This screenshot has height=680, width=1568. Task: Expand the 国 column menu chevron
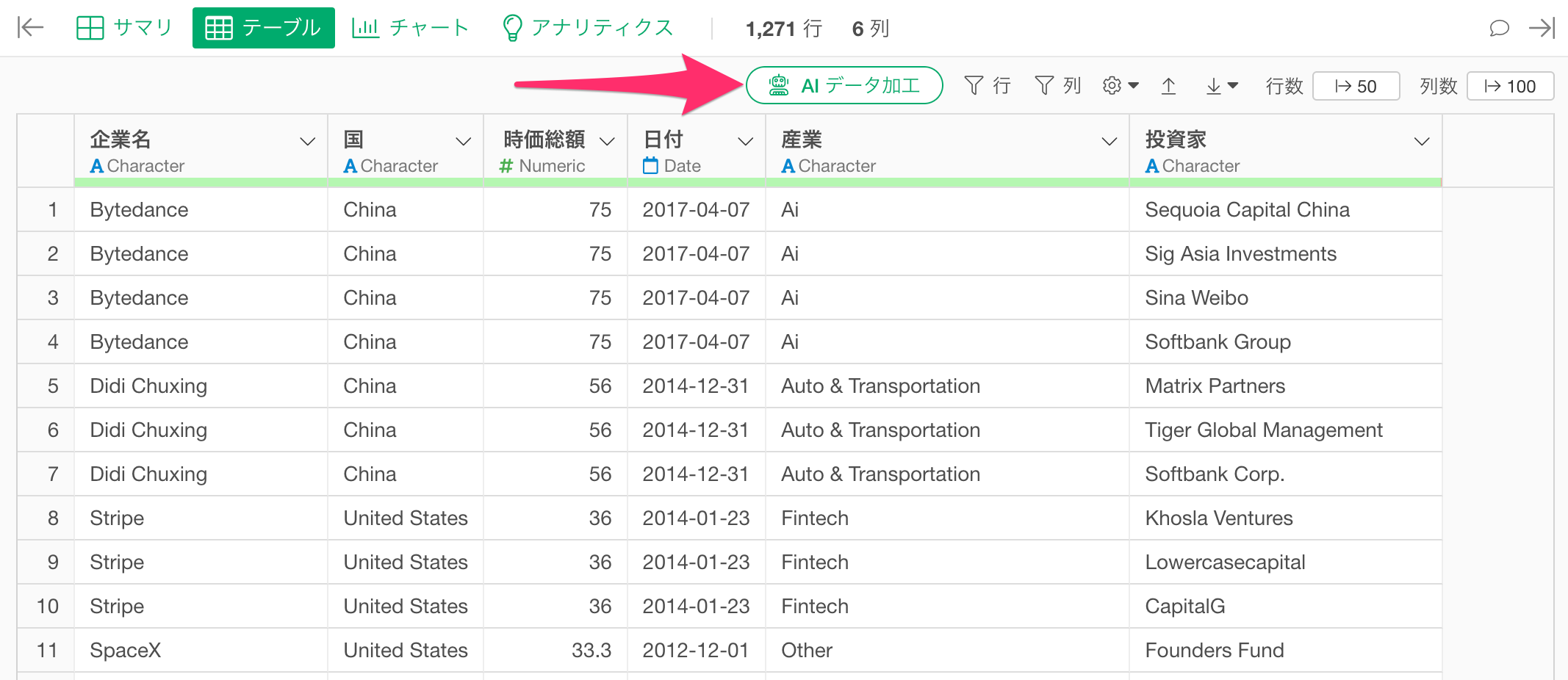[x=463, y=141]
